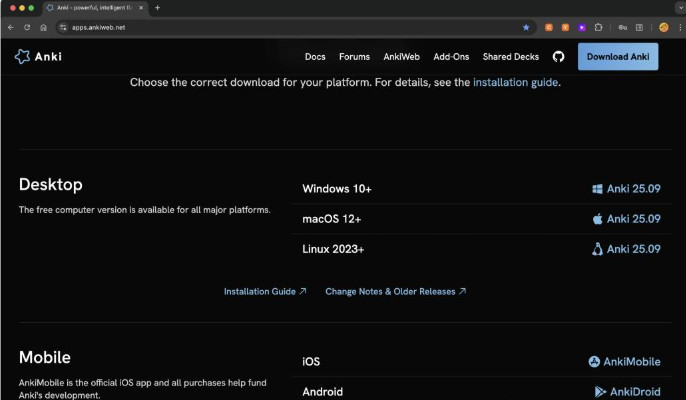Open the Installation Guide external link
Viewport: 686px width, 400px height.
(265, 291)
